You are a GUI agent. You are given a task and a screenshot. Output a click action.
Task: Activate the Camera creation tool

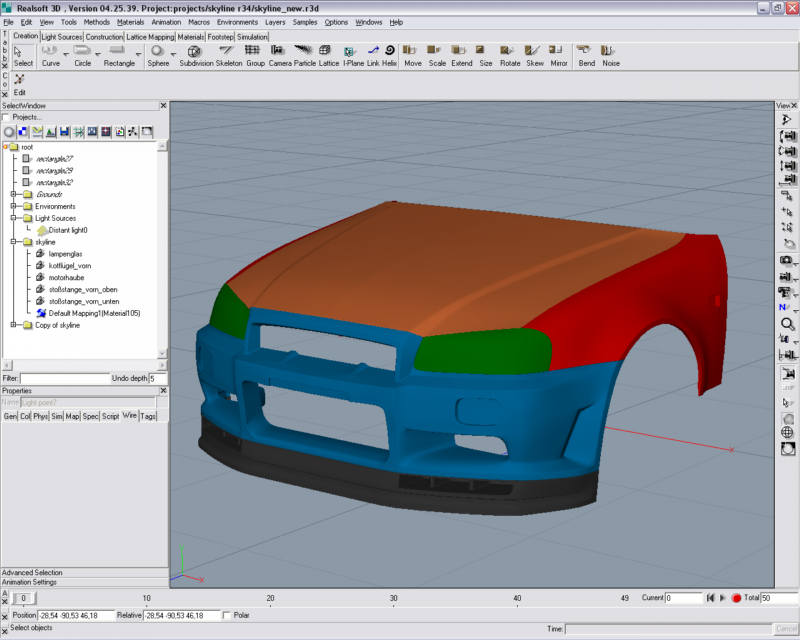tap(279, 51)
